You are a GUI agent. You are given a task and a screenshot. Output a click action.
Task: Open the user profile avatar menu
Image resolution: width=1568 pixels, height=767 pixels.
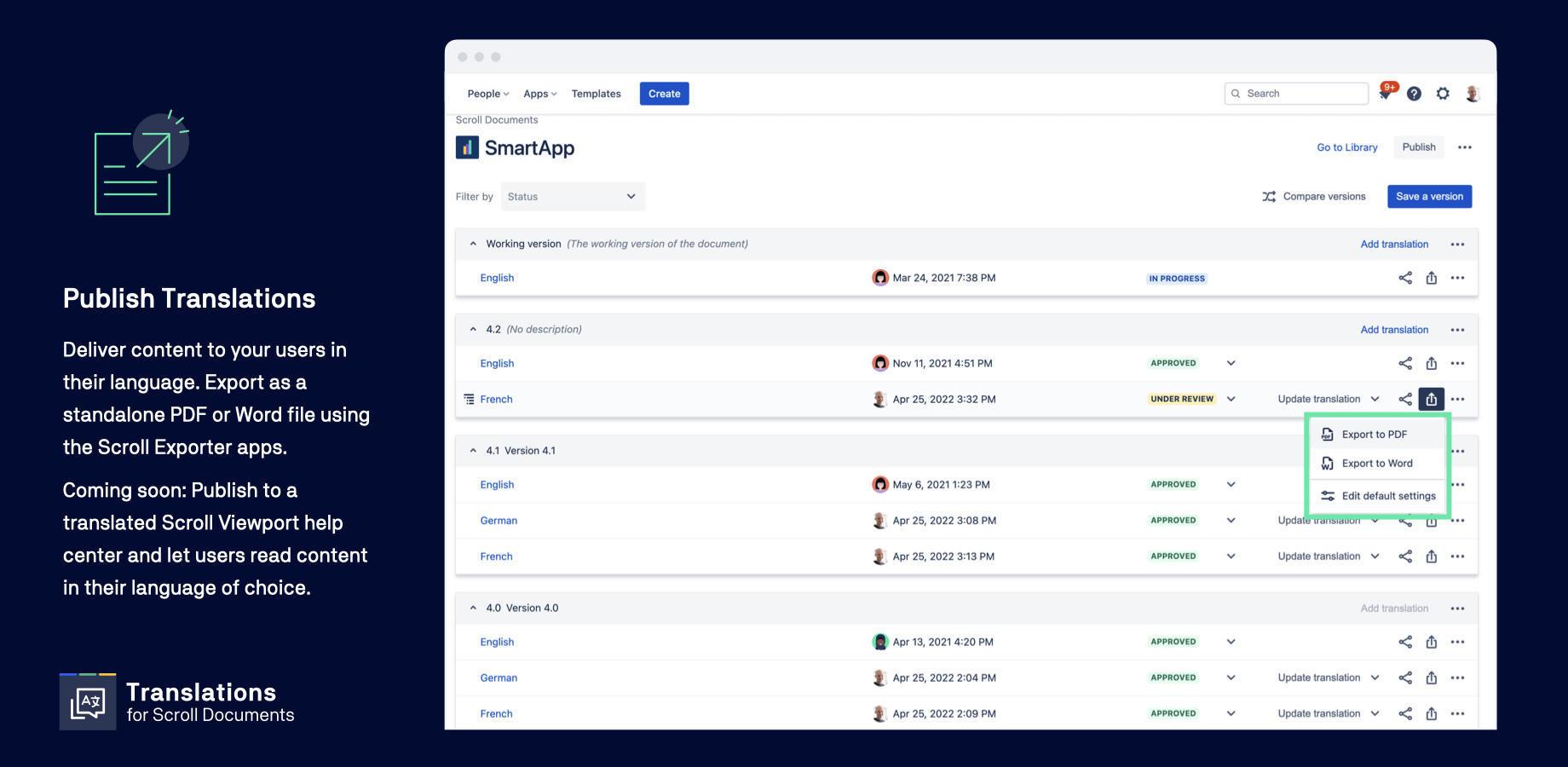(1473, 94)
